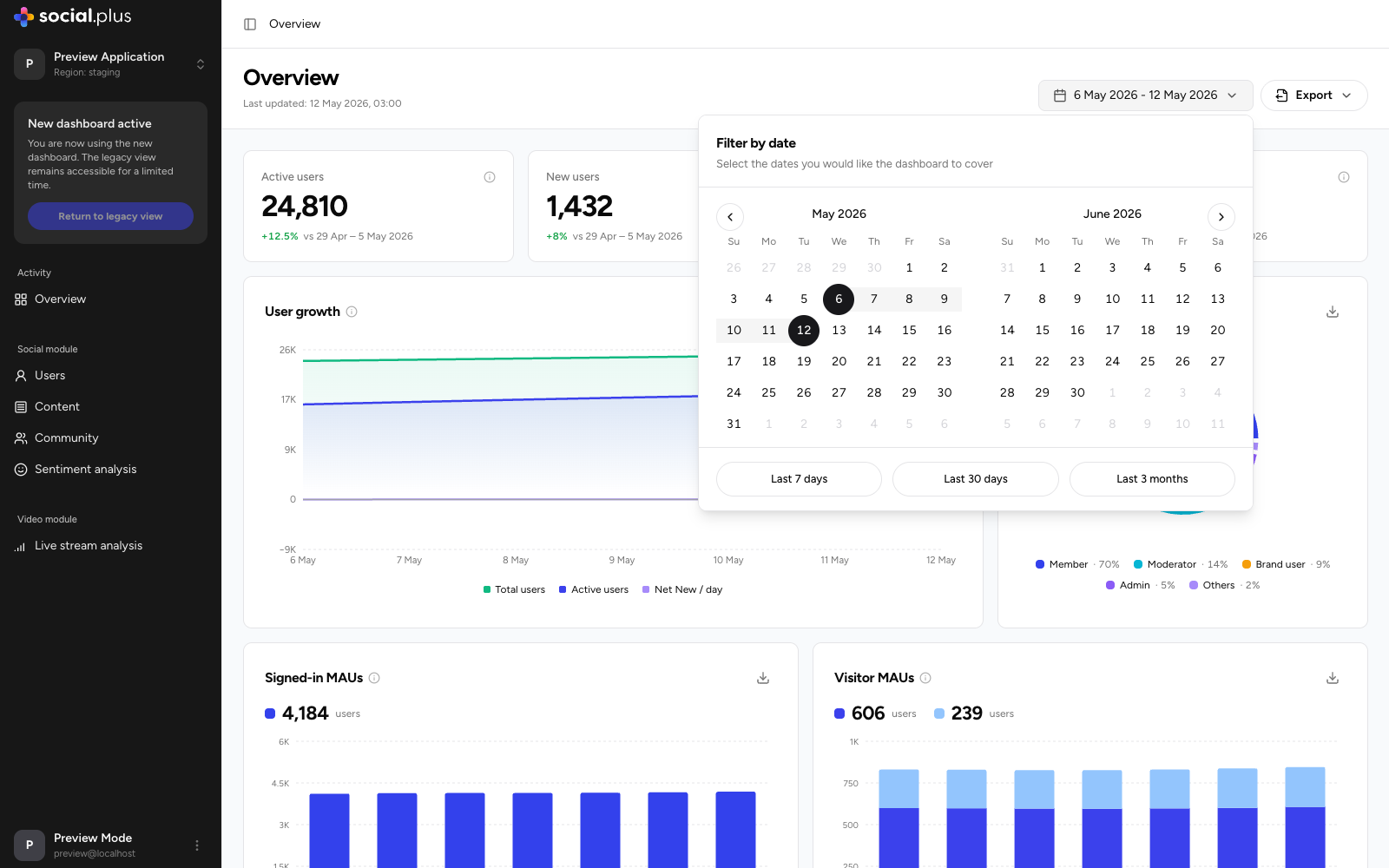Open Live stream analysis in sidebar
This screenshot has height=868, width=1389.
(x=110, y=546)
